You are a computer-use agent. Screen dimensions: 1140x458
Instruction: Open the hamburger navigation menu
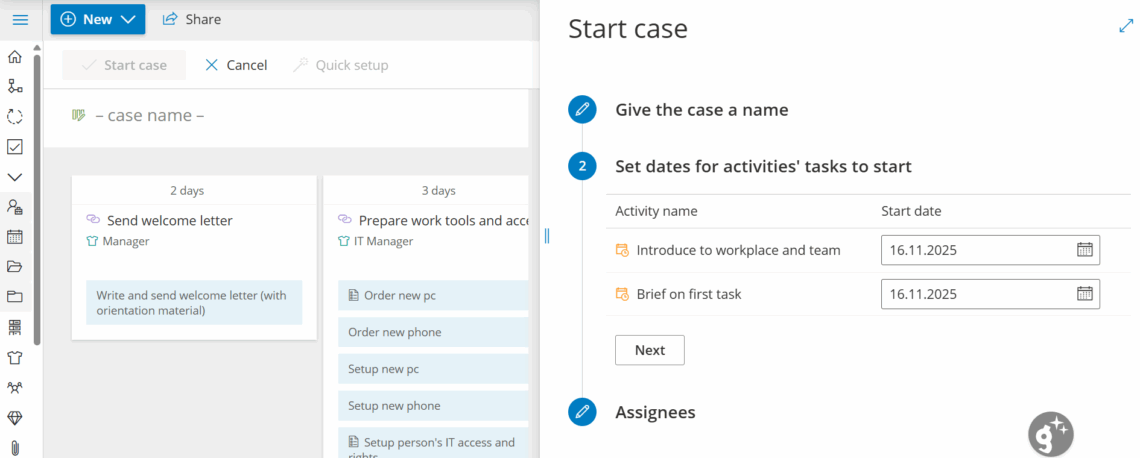pyautogui.click(x=20, y=20)
